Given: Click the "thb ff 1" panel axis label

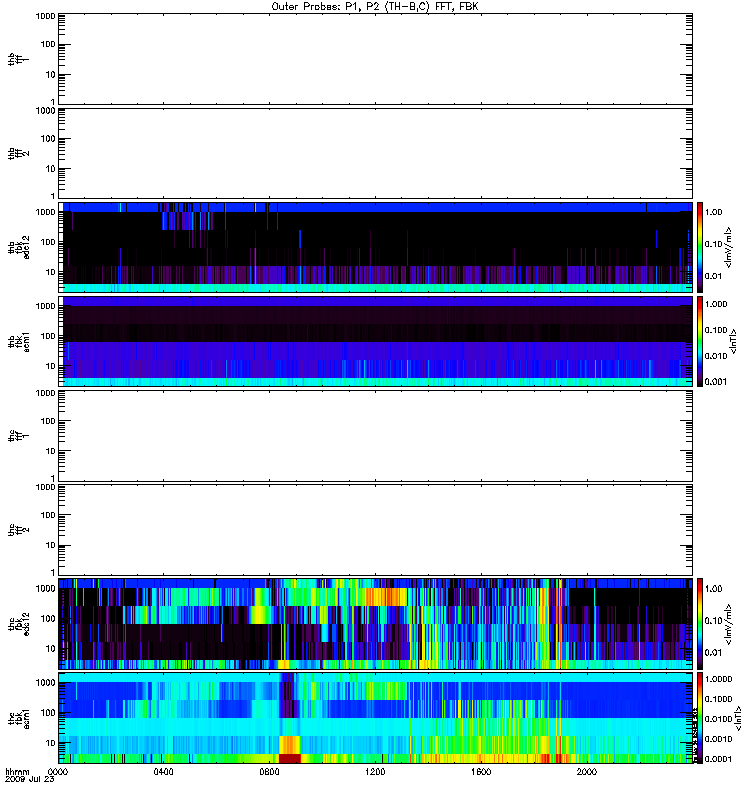Looking at the screenshot, I should pyautogui.click(x=18, y=60).
